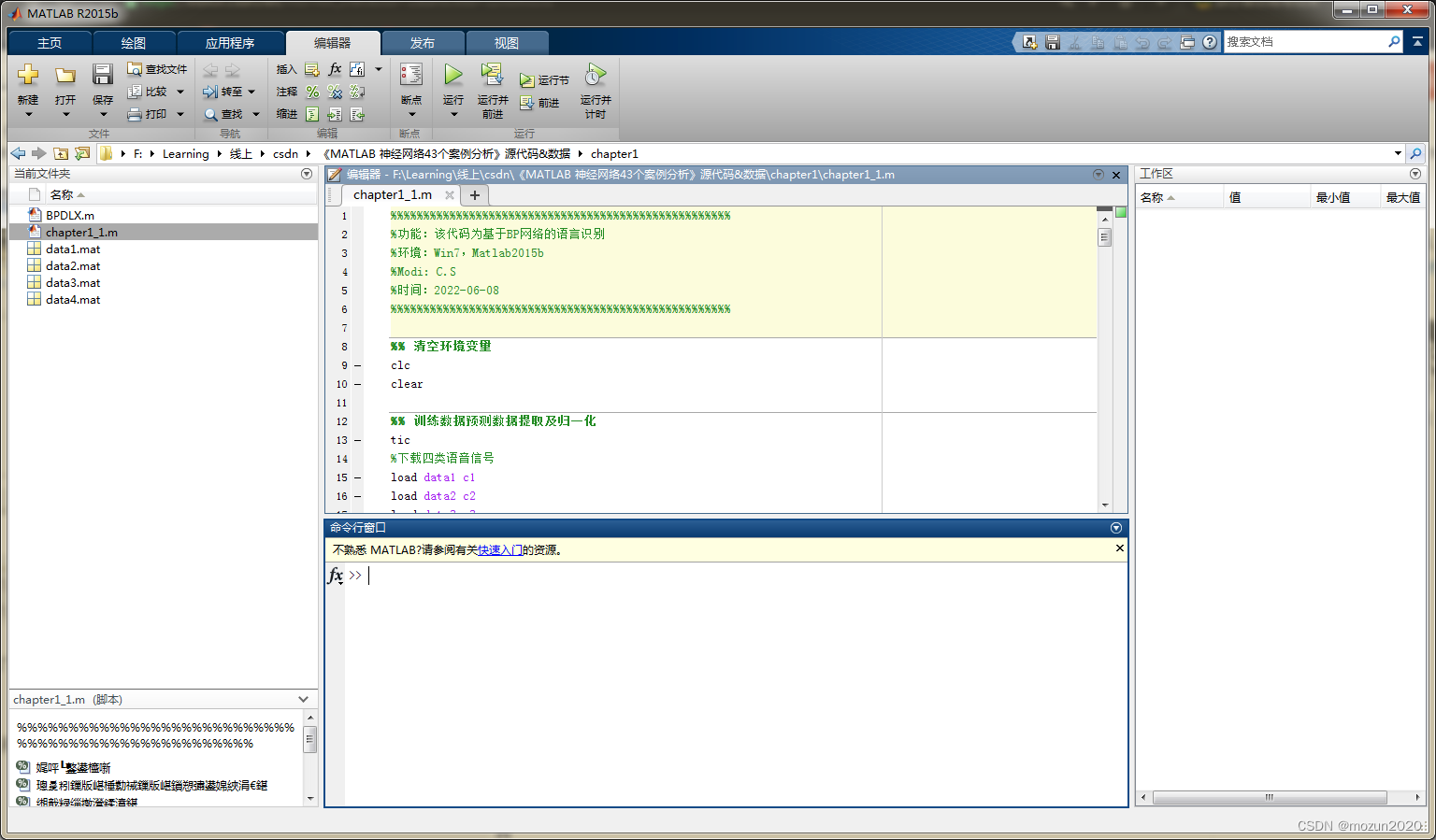The image size is (1436, 840).
Task: Click the switch windows icon in quick access bar
Action: (1187, 42)
